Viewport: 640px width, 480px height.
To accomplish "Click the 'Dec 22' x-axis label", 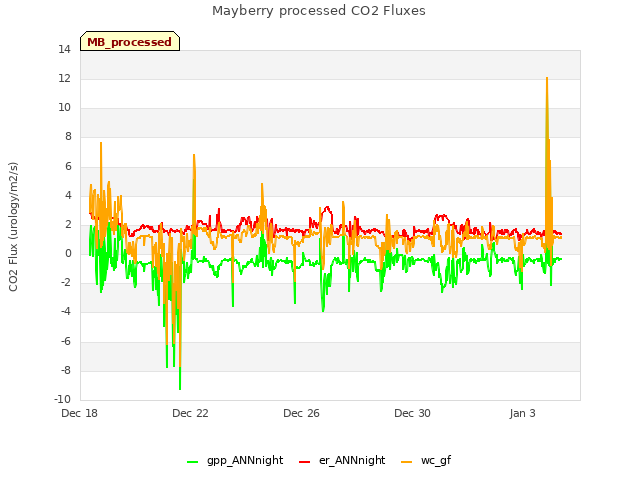I will coord(190,413).
